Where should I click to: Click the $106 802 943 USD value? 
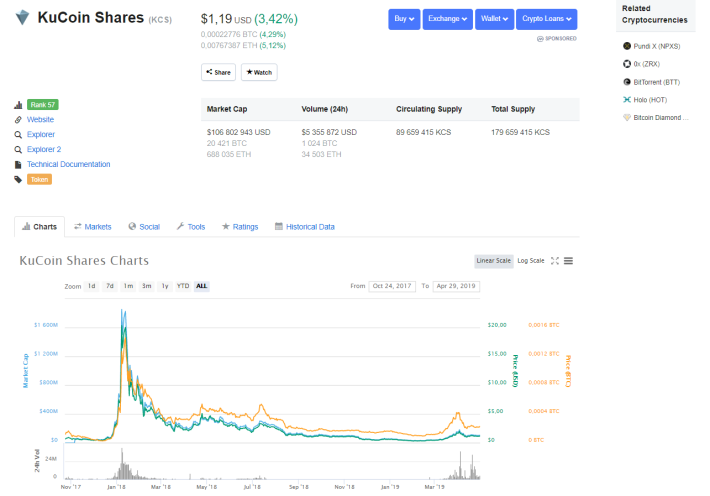coord(239,132)
